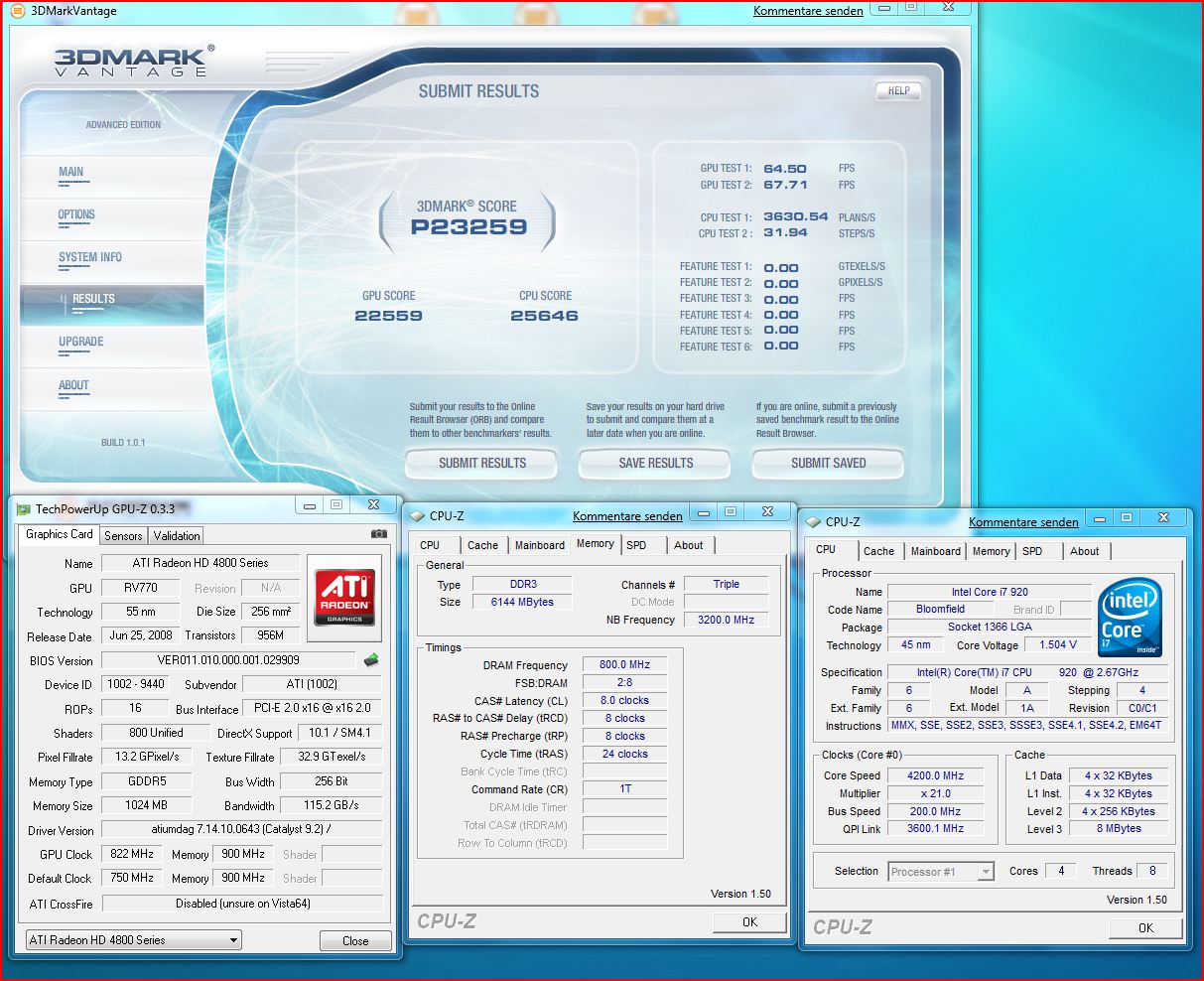Open Mainboard tab in right CPU-Z window
The image size is (1204, 981).
click(936, 551)
